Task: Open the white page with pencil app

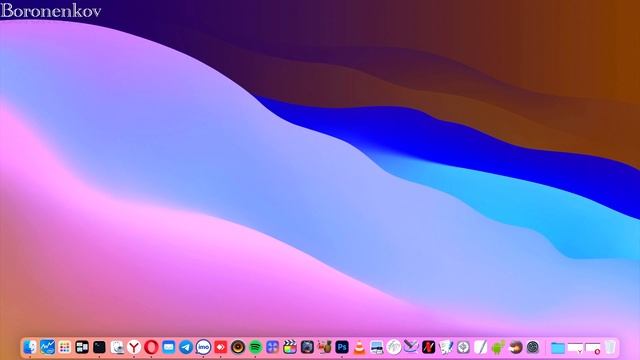Action: click(480, 347)
